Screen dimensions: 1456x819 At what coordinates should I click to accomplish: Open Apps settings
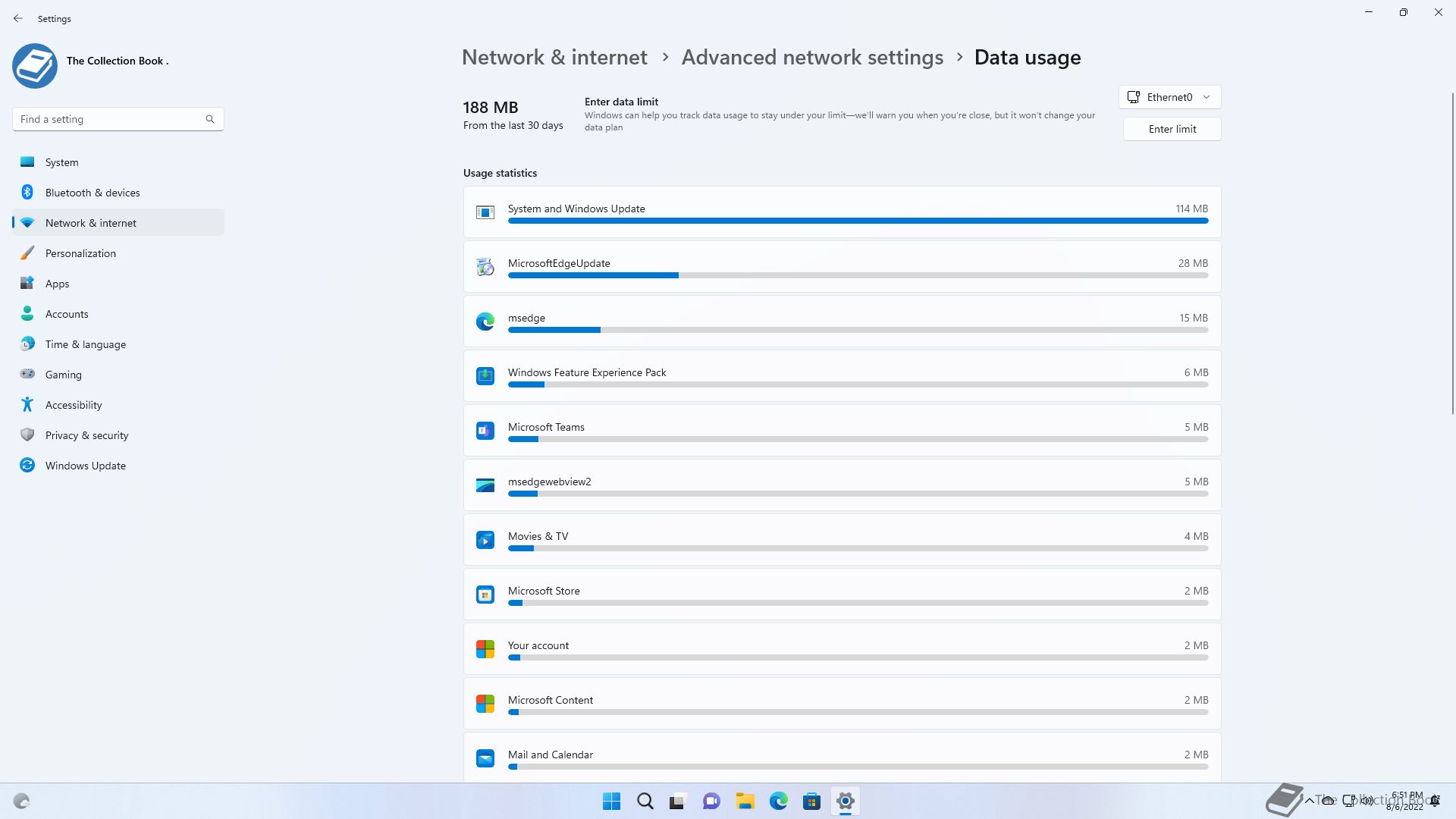click(x=118, y=284)
